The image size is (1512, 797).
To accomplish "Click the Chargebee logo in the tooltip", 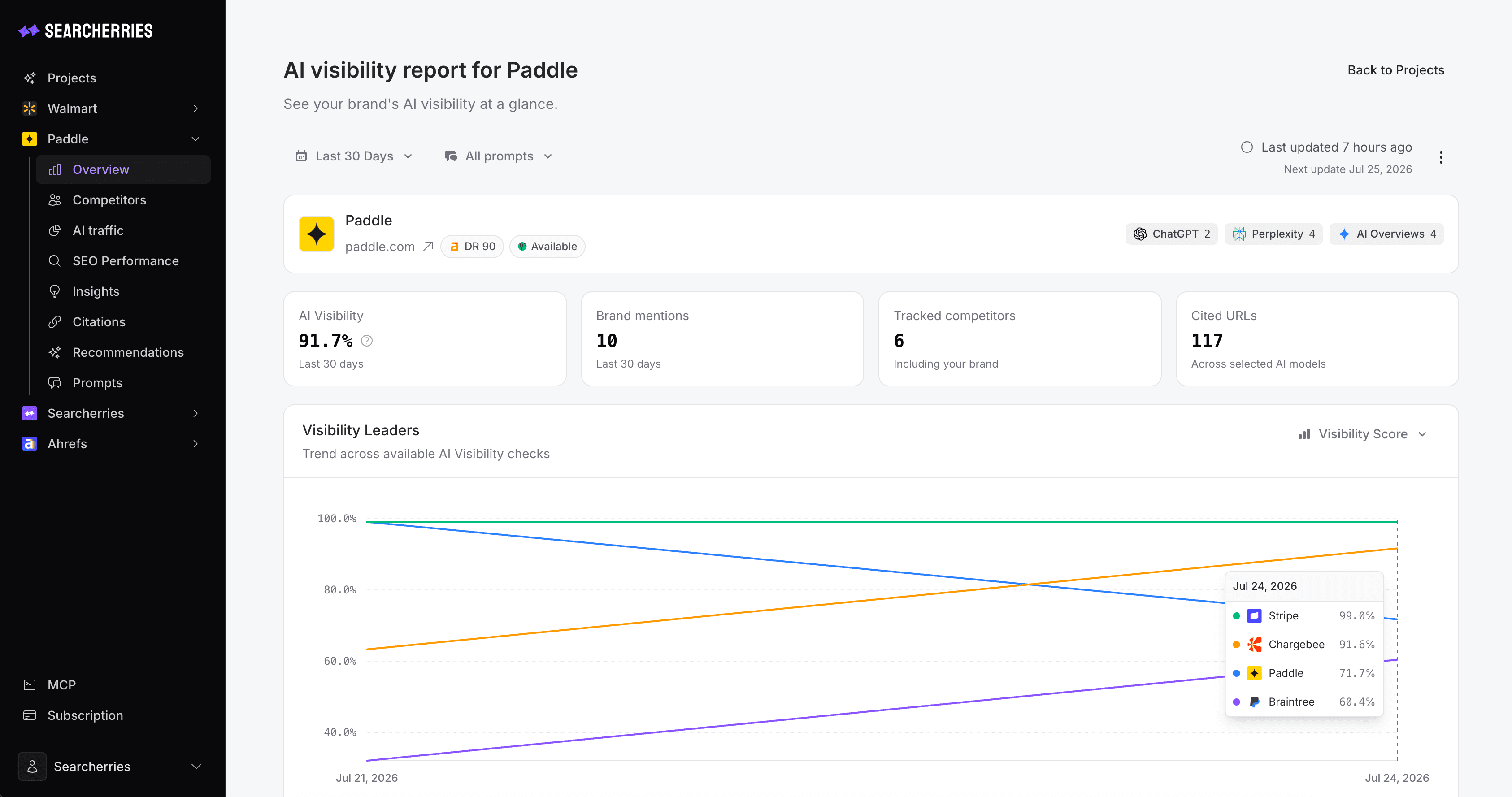I will (1254, 645).
